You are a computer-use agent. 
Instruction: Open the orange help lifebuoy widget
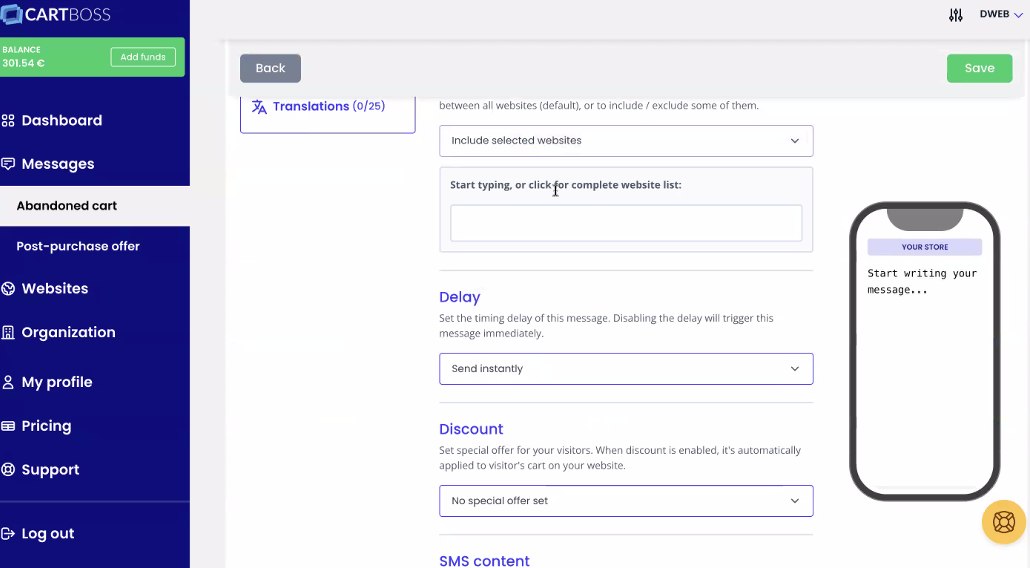pos(1003,522)
